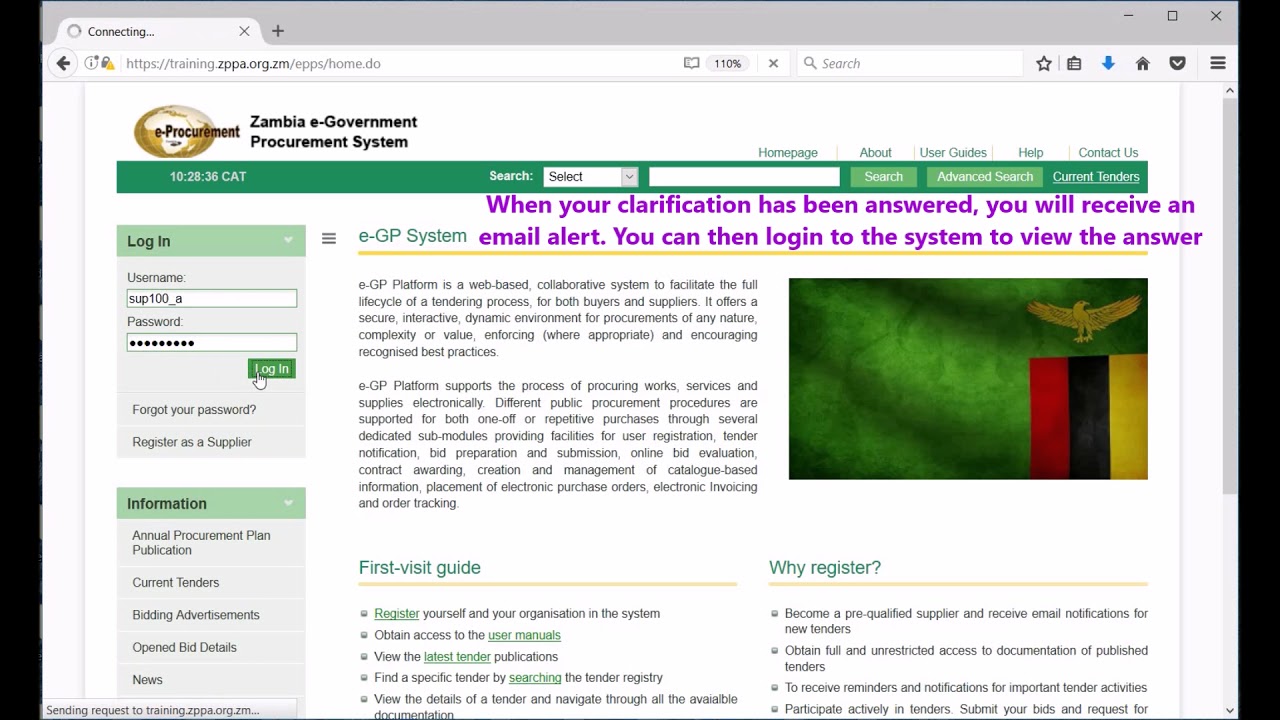Click the Log In button
The image size is (1280, 720).
[x=272, y=369]
